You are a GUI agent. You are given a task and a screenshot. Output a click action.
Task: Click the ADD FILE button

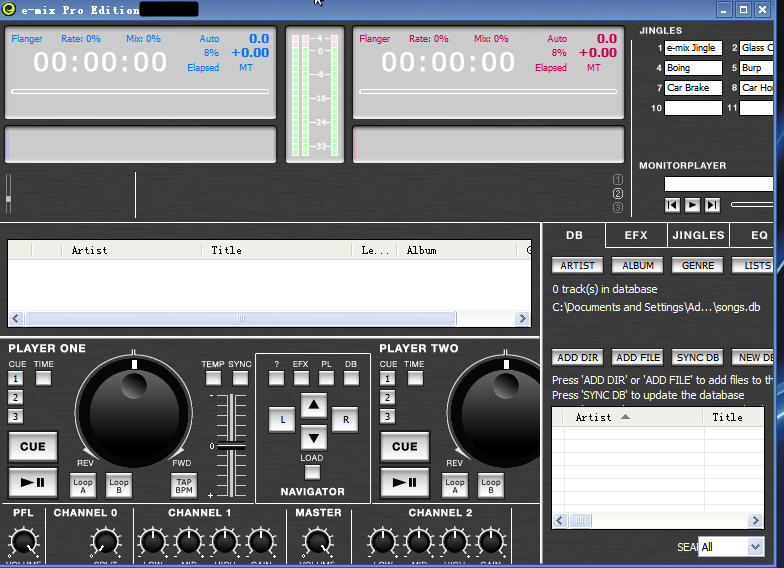(x=637, y=357)
